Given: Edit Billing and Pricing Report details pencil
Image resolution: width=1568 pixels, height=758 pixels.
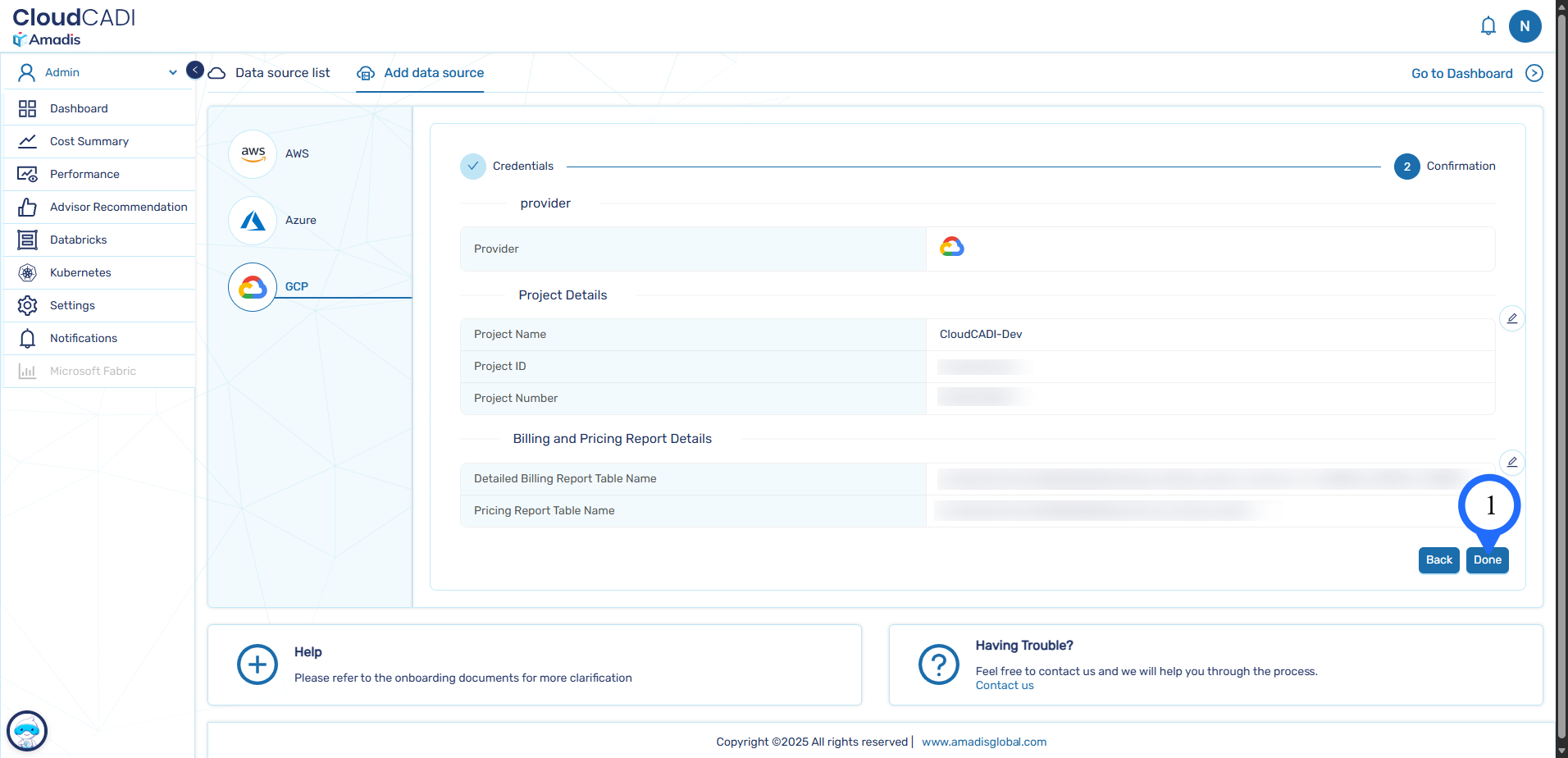Looking at the screenshot, I should [x=1511, y=462].
